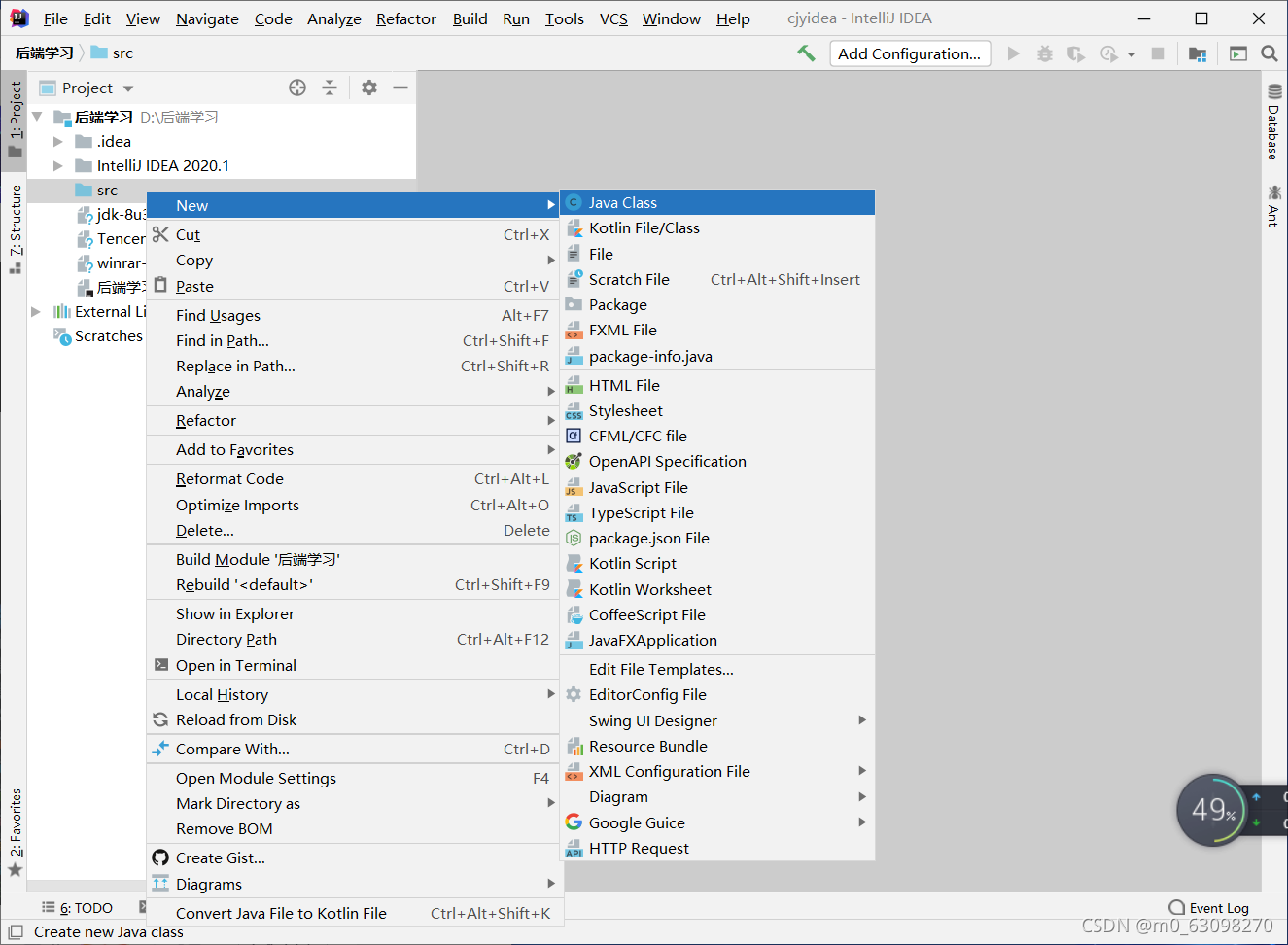Select HTTP Request entry
The width and height of the screenshot is (1288, 945).
[x=717, y=848]
